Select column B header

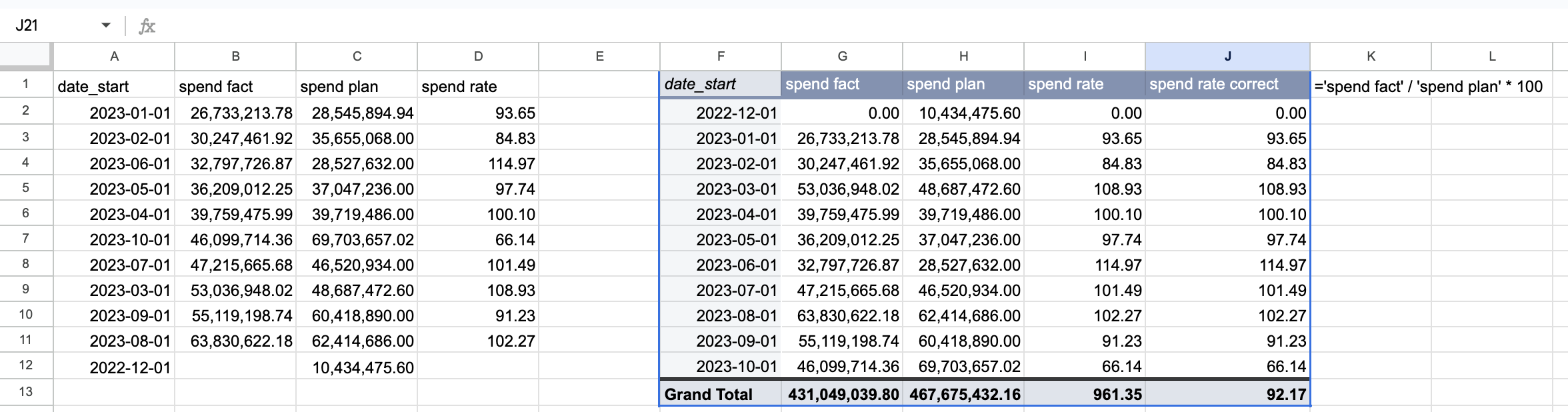235,57
